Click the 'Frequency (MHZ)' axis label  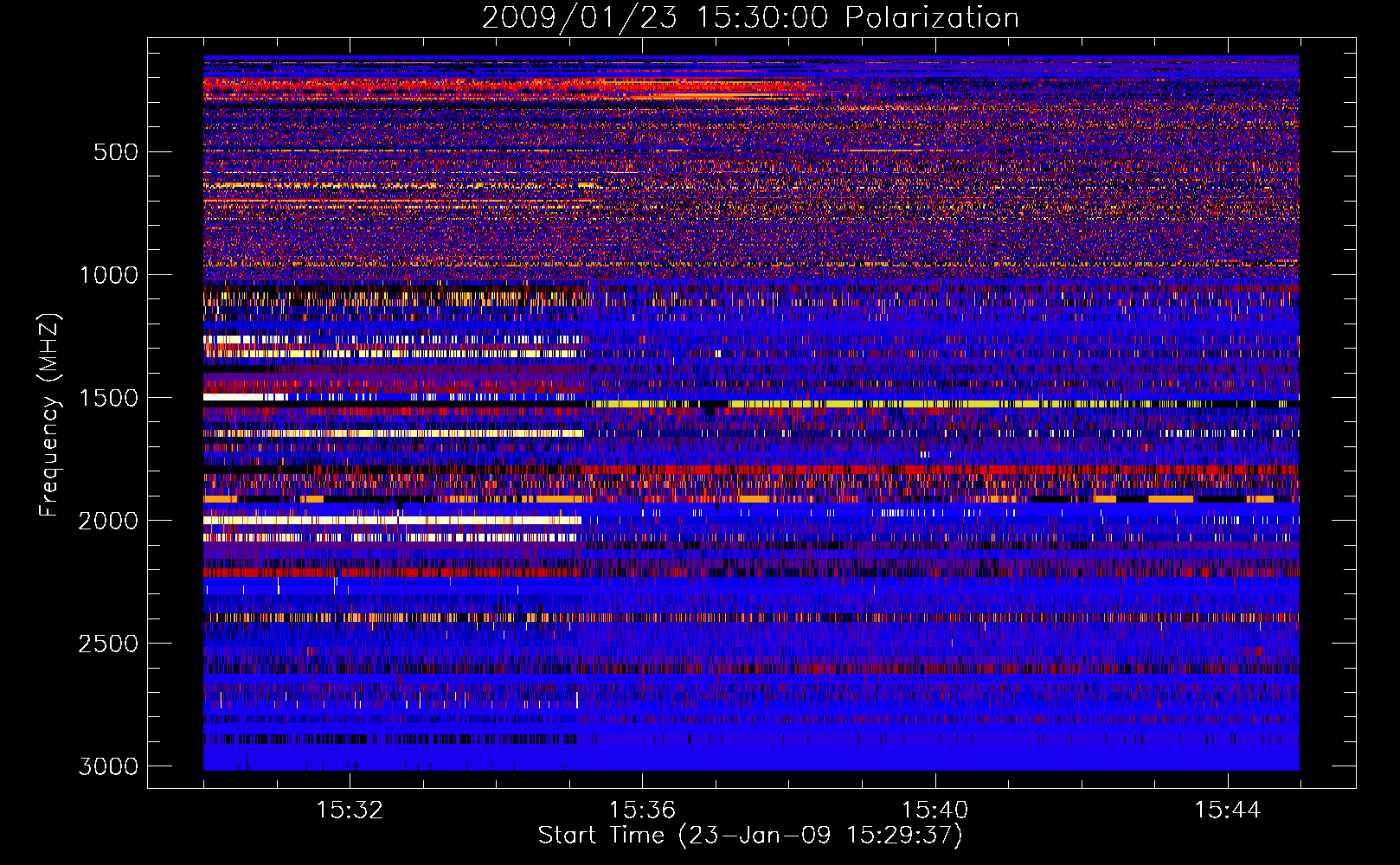[x=49, y=415]
